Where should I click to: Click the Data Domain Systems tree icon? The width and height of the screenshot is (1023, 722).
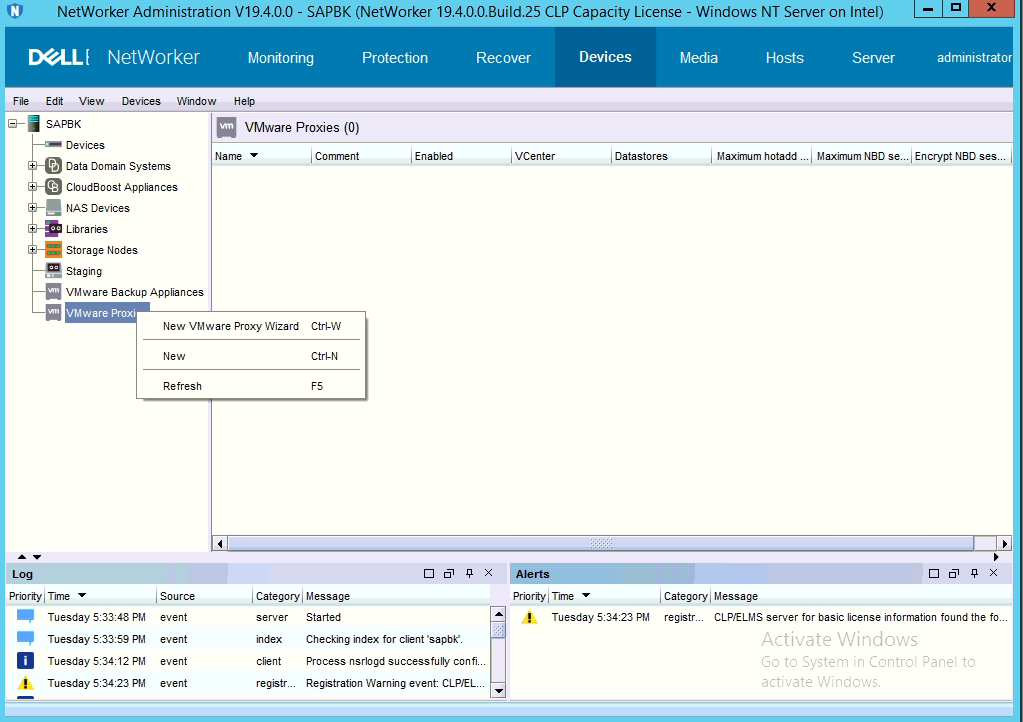point(54,166)
